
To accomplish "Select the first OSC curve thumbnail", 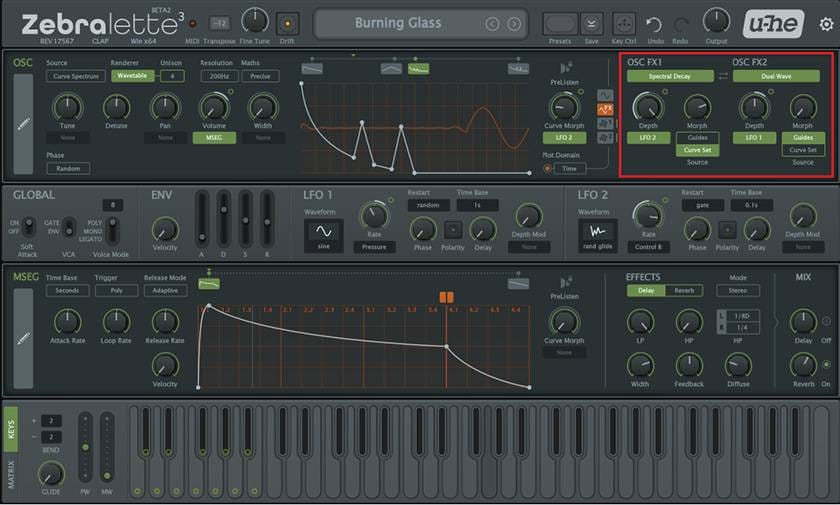I will [312, 69].
